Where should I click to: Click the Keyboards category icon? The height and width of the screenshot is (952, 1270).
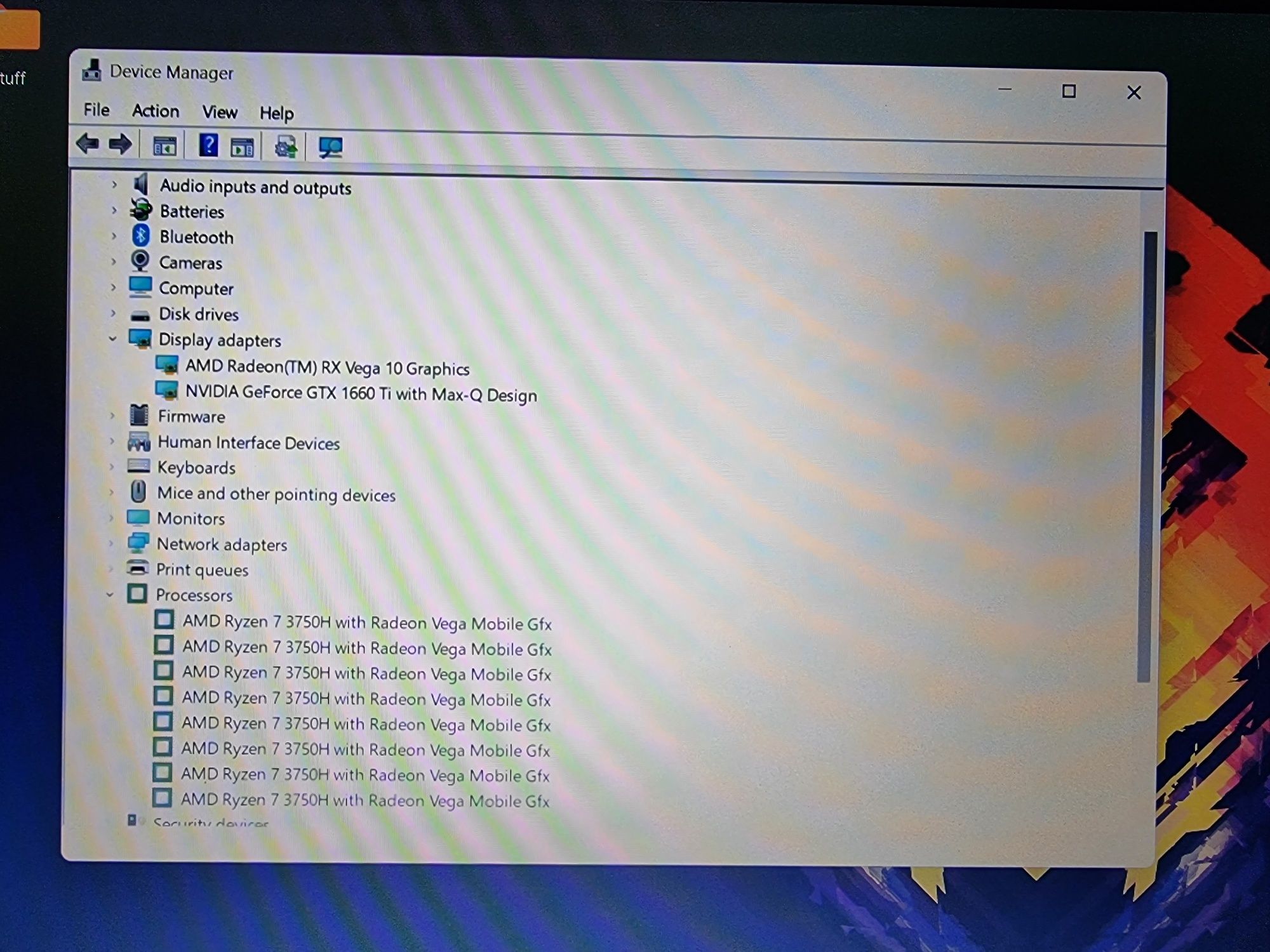[138, 466]
